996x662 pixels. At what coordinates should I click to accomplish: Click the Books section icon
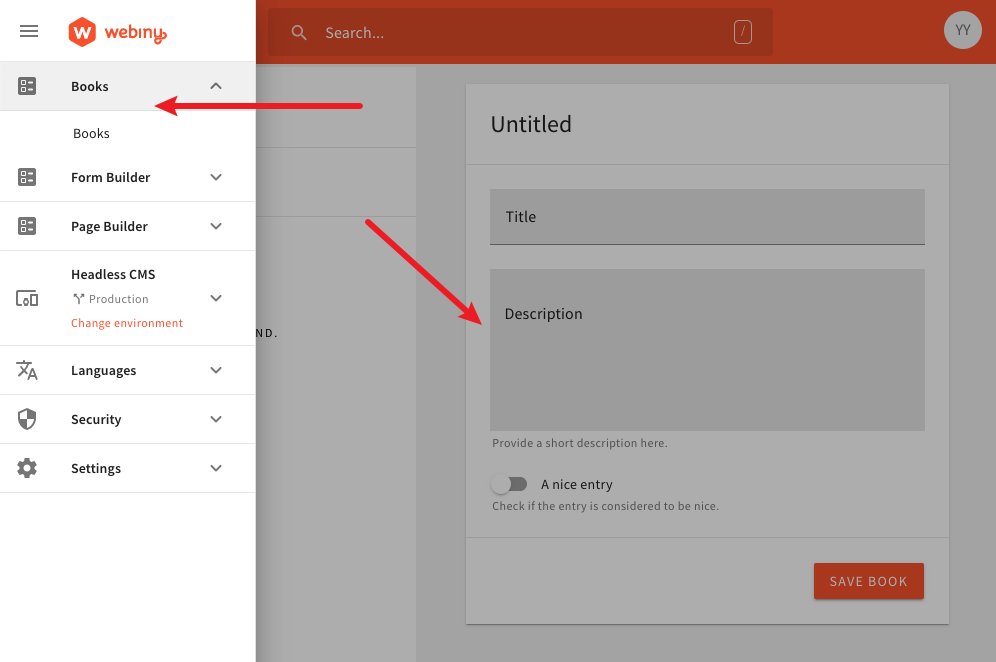27,86
